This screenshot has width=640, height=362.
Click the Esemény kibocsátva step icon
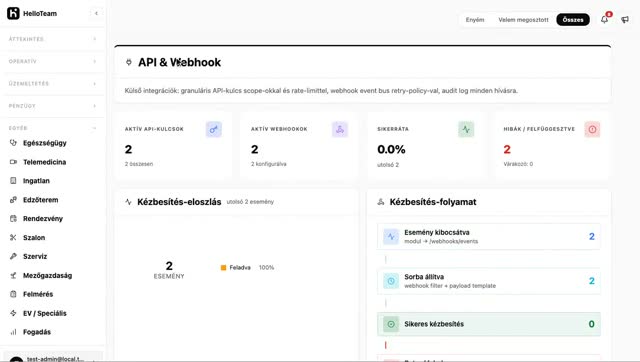click(x=391, y=237)
